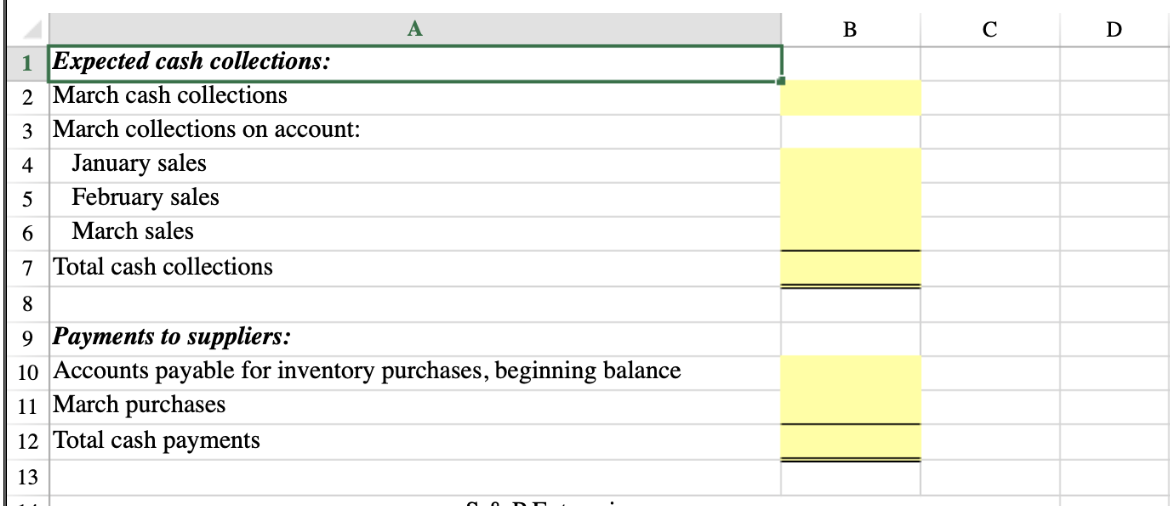
Task: Click 'March collections on account:' cell
Action: click(415, 131)
